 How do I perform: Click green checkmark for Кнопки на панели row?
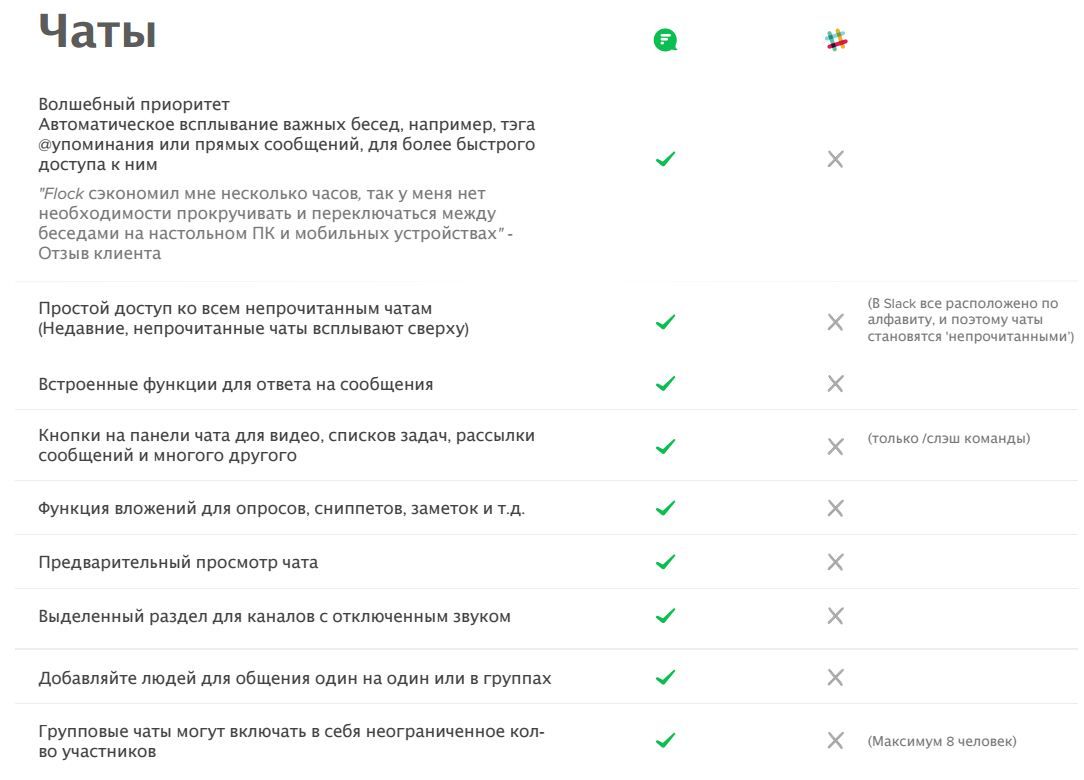[665, 446]
